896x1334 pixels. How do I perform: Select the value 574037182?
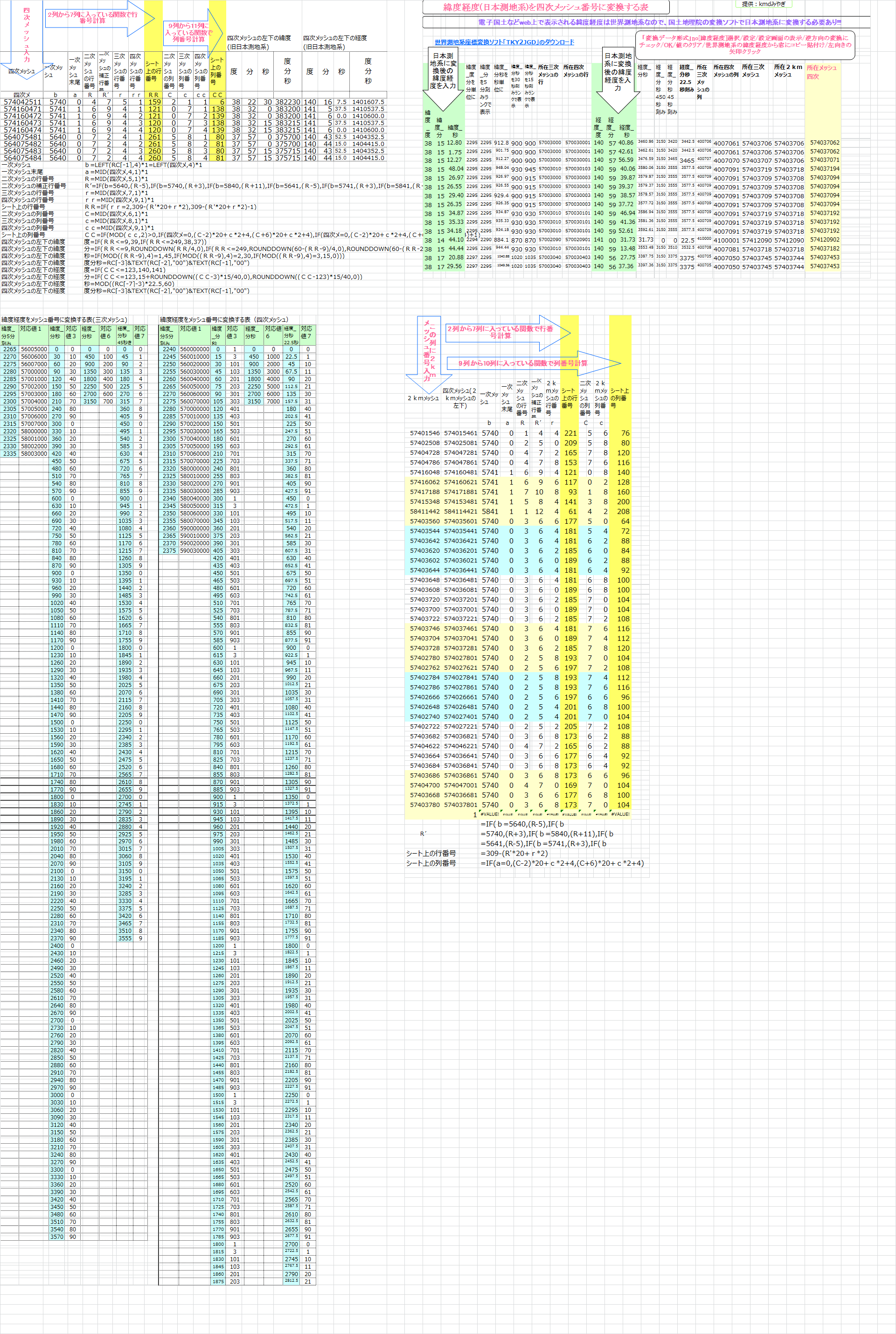pyautogui.click(x=825, y=249)
